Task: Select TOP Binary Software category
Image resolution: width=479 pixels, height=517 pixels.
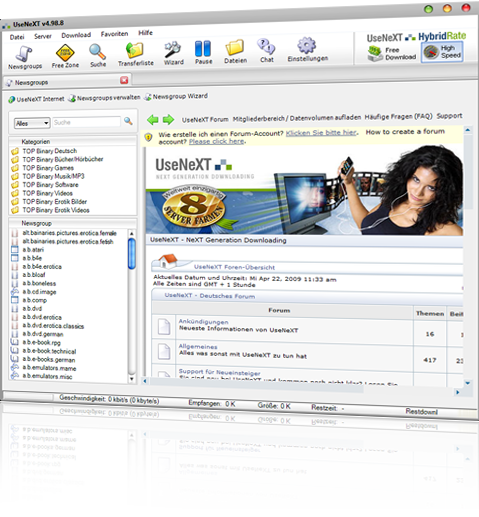Action: point(50,185)
